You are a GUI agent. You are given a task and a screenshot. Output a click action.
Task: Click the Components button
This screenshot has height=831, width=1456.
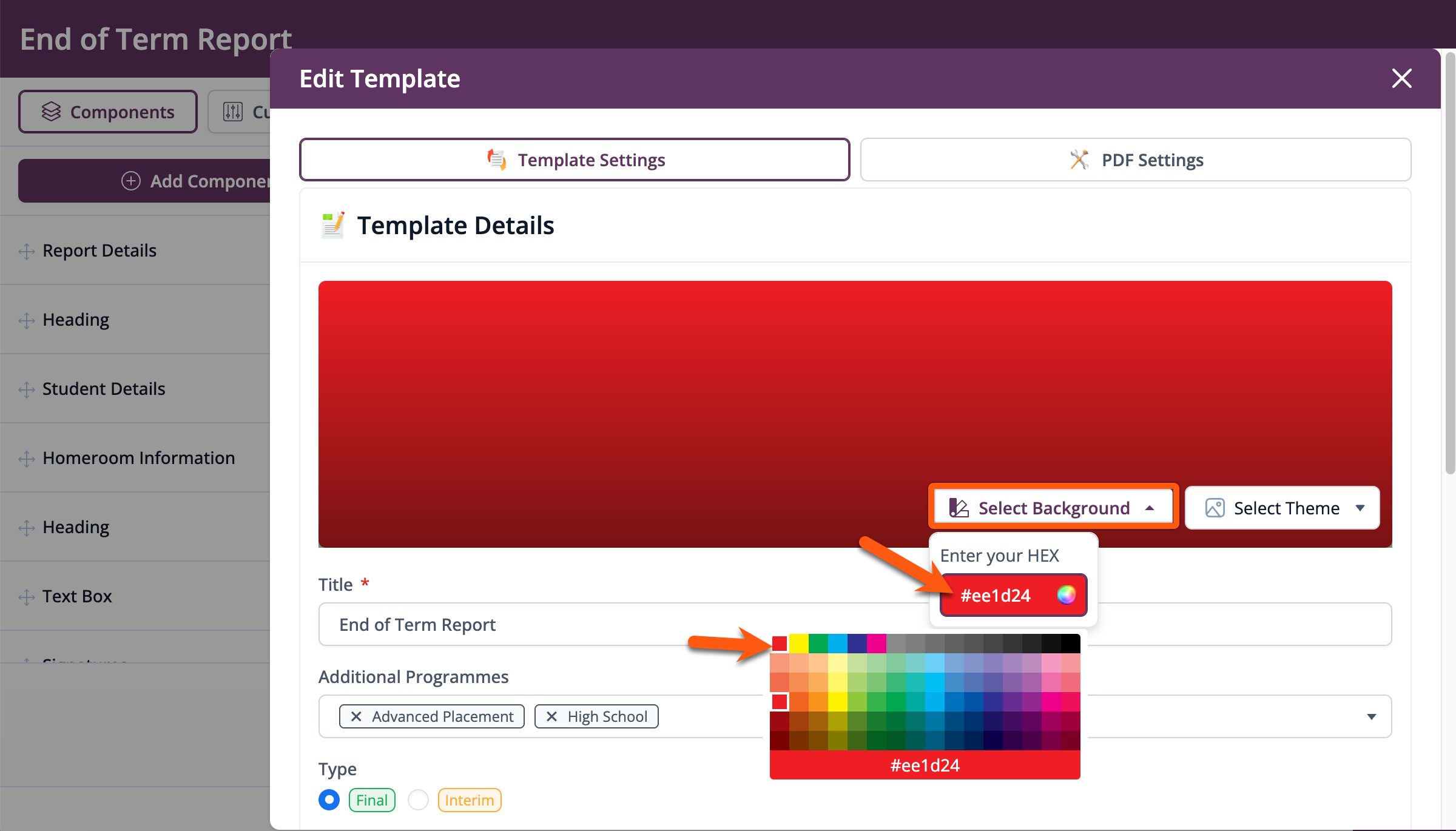(x=108, y=112)
